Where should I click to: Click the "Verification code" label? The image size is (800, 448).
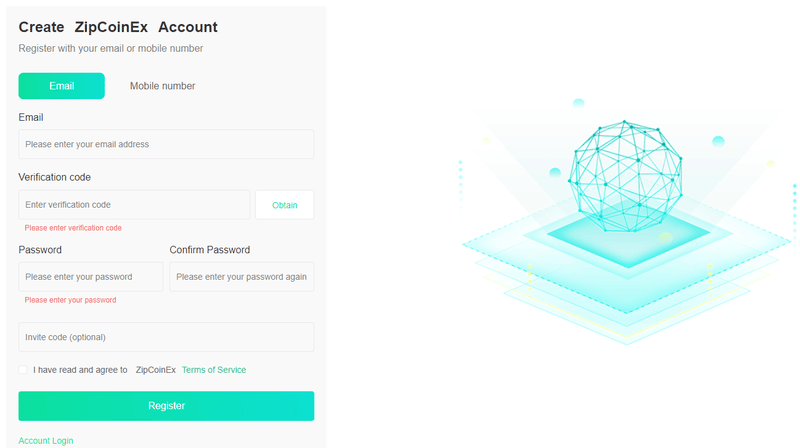point(54,177)
